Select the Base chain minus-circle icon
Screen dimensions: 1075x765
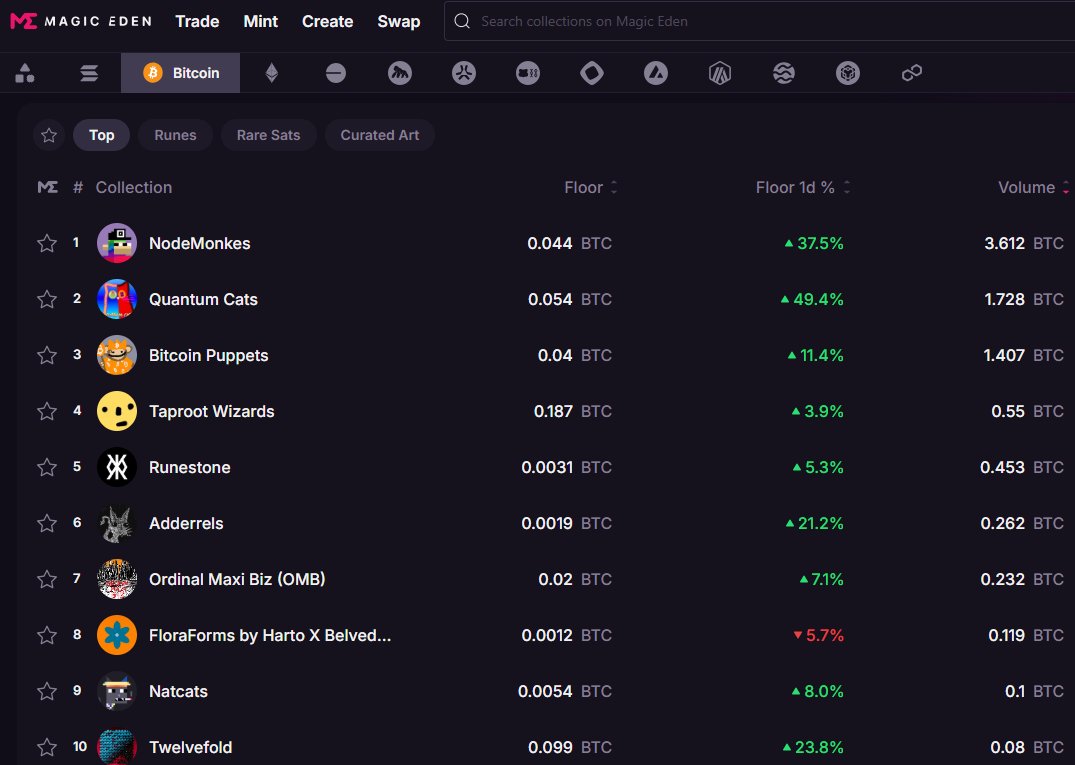336,73
